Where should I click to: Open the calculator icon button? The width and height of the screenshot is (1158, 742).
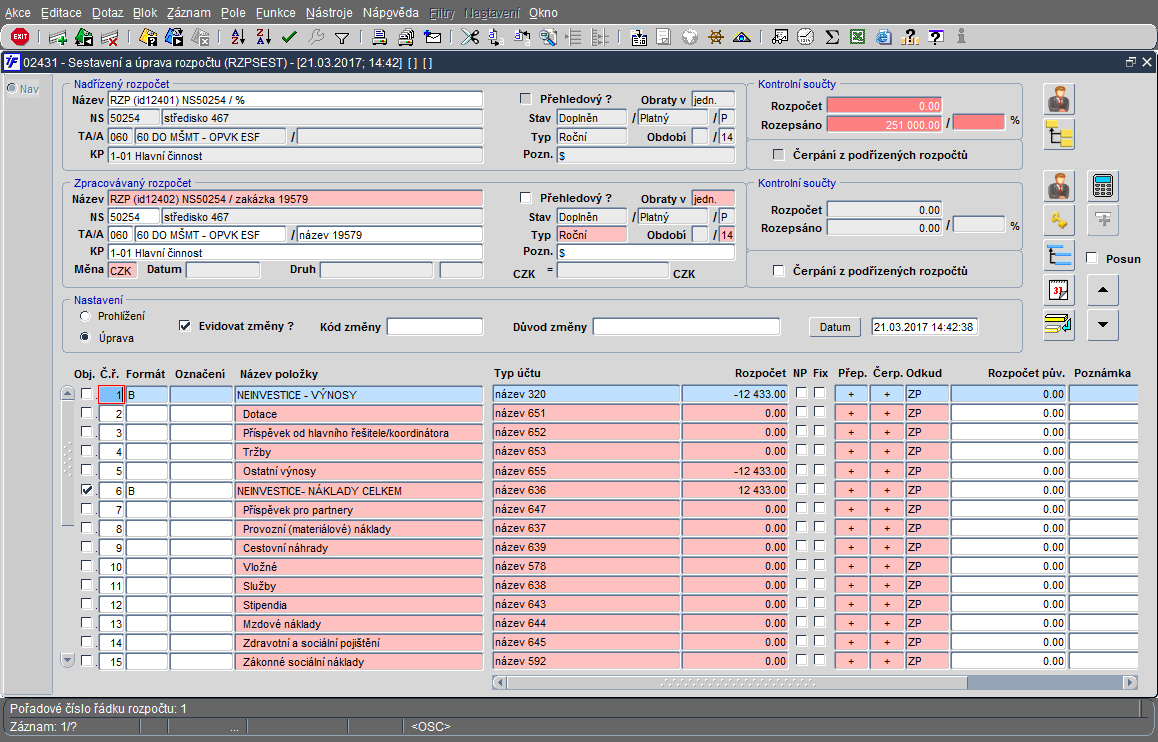1103,186
